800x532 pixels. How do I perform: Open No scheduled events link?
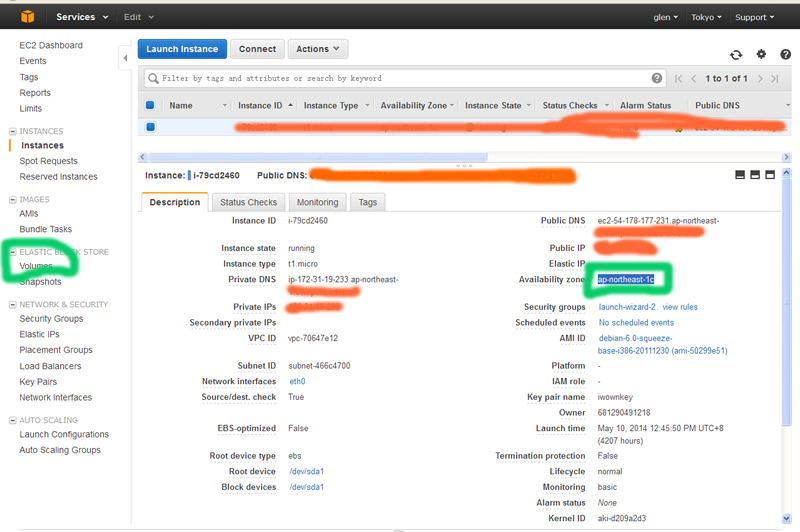coord(636,323)
